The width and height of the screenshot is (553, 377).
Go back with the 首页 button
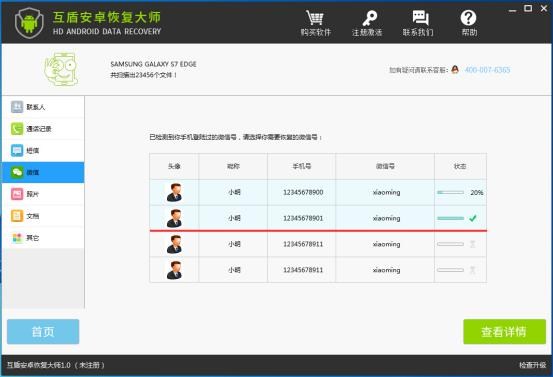click(x=43, y=332)
